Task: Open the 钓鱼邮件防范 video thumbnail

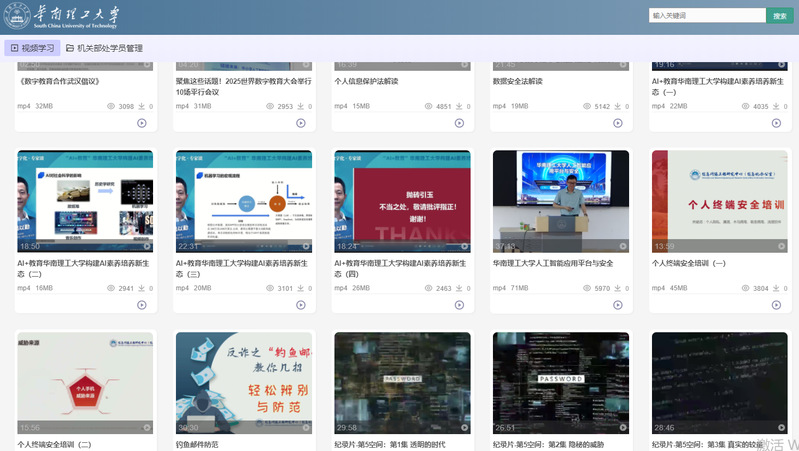Action: click(x=243, y=383)
